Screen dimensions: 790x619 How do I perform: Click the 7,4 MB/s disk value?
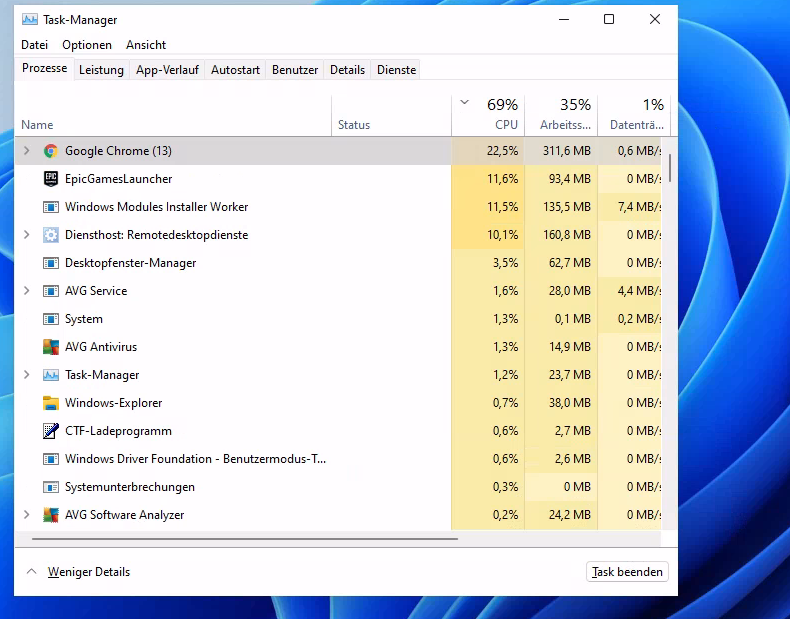[639, 207]
